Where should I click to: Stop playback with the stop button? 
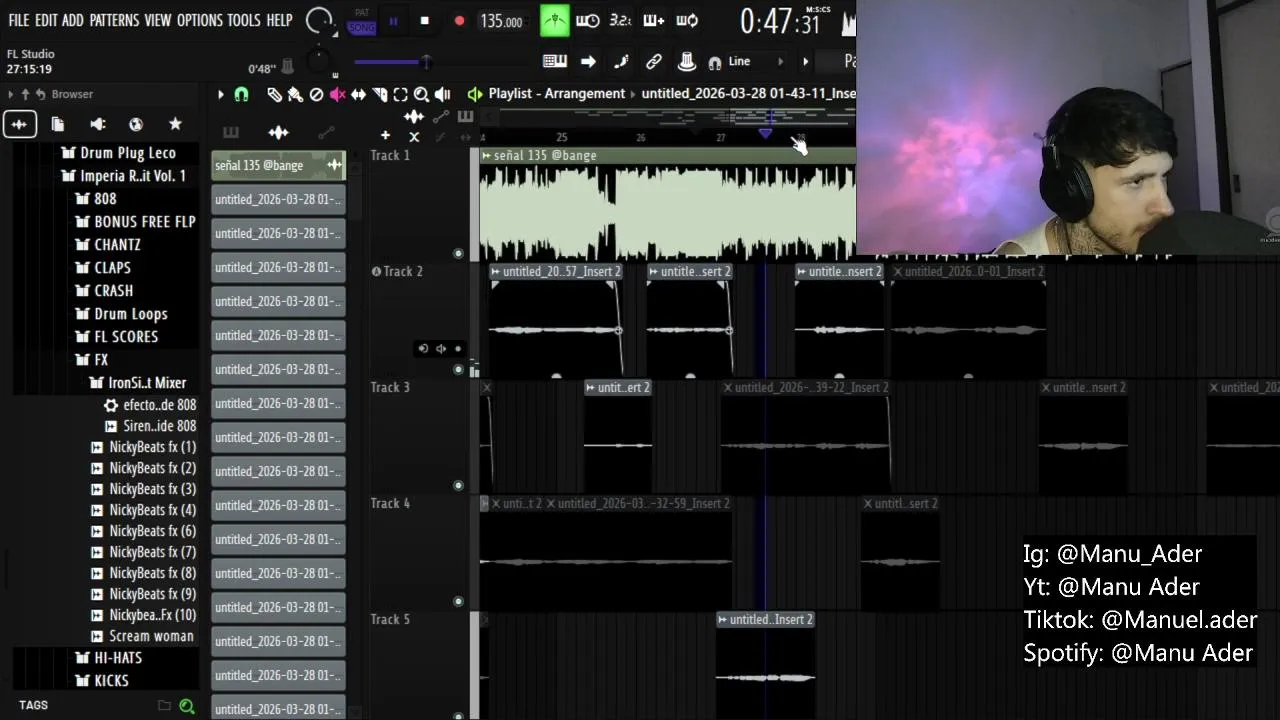[425, 21]
